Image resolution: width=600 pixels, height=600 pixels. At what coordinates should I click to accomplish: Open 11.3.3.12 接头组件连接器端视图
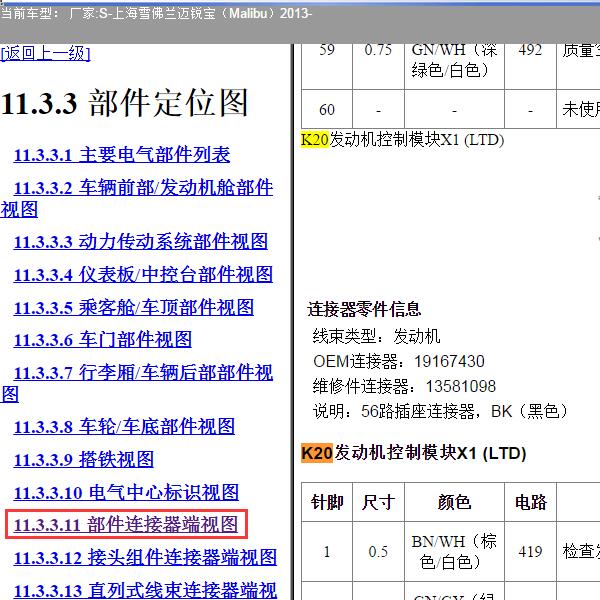(x=145, y=558)
